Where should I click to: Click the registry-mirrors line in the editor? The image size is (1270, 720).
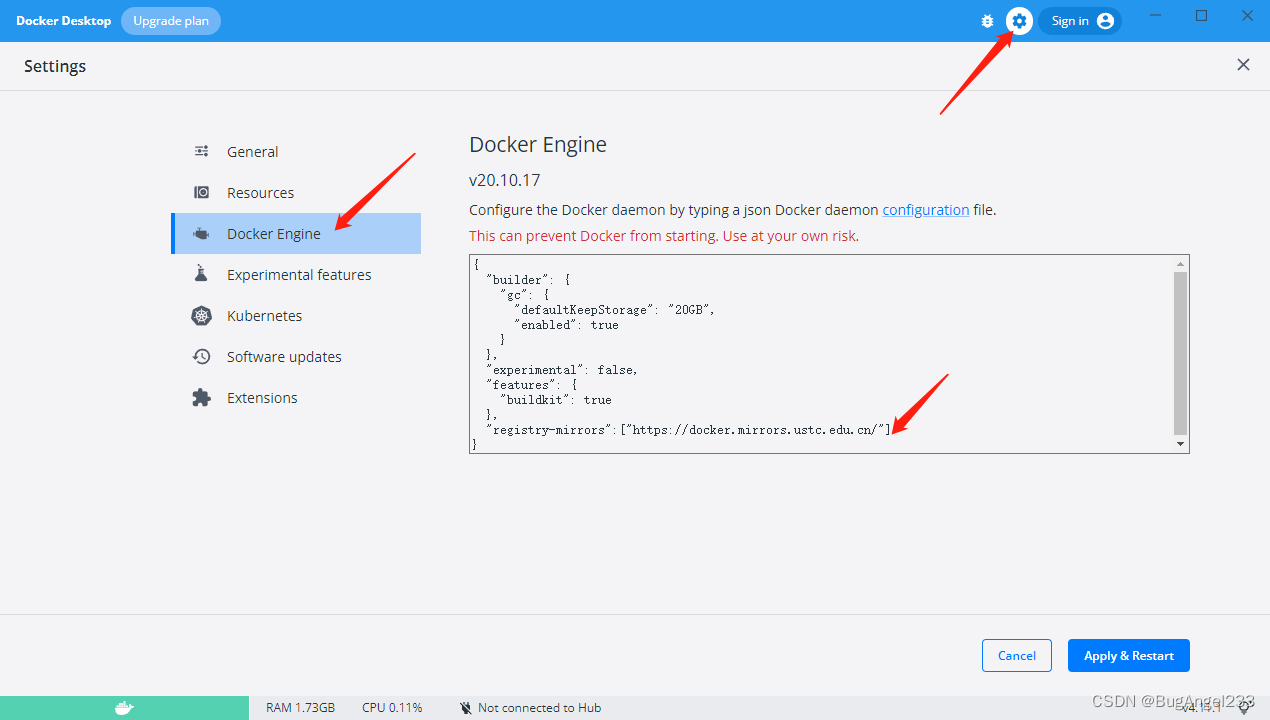(688, 430)
